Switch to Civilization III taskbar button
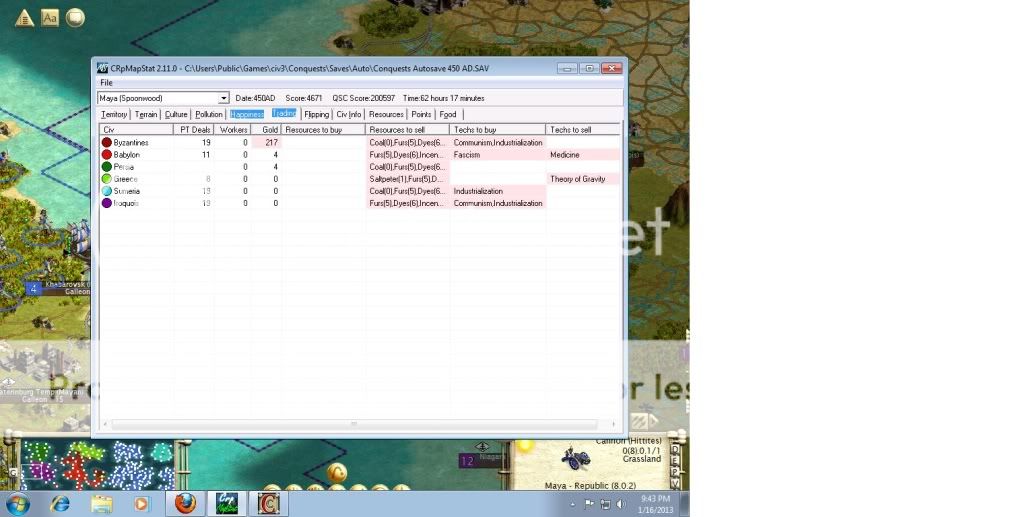This screenshot has height=517, width=1023. click(268, 504)
